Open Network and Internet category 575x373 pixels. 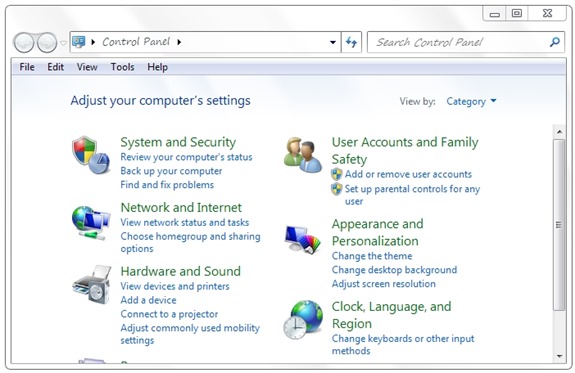pyautogui.click(x=181, y=208)
